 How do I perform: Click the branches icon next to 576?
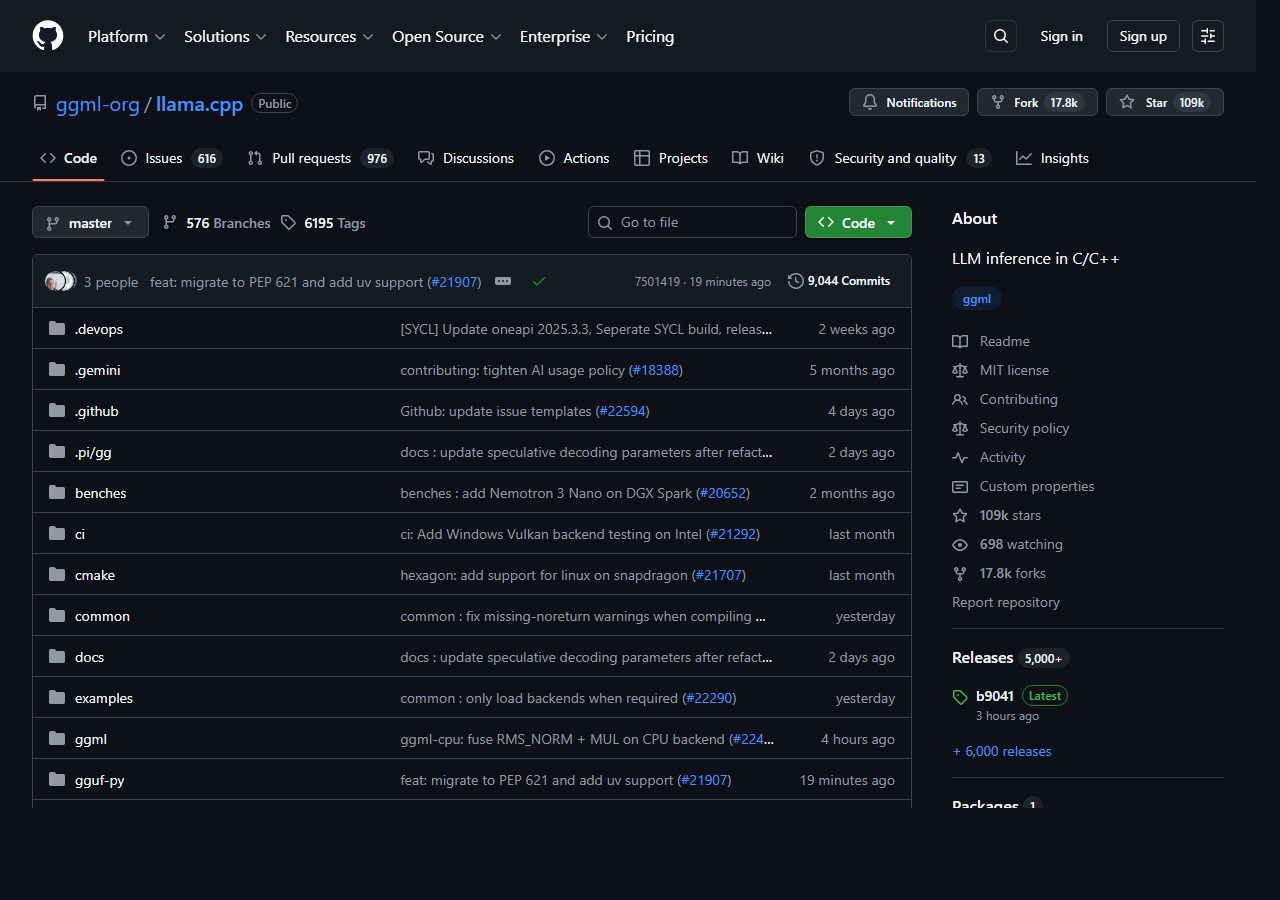pyautogui.click(x=170, y=223)
